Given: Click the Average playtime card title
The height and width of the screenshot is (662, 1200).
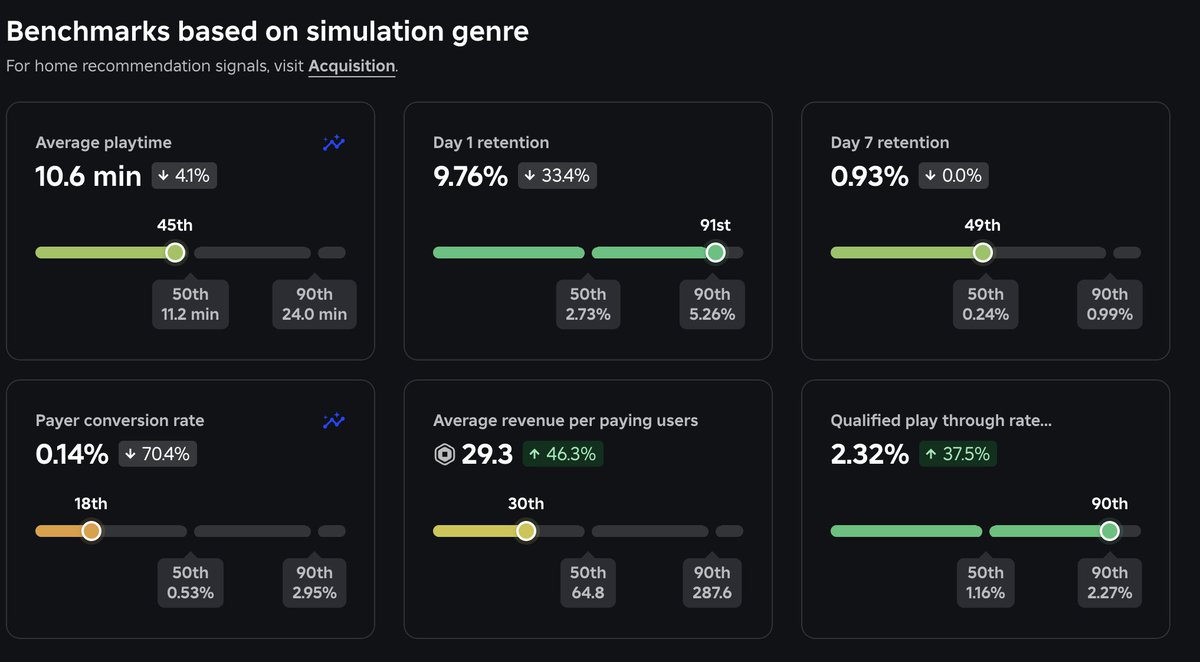Looking at the screenshot, I should [x=103, y=143].
